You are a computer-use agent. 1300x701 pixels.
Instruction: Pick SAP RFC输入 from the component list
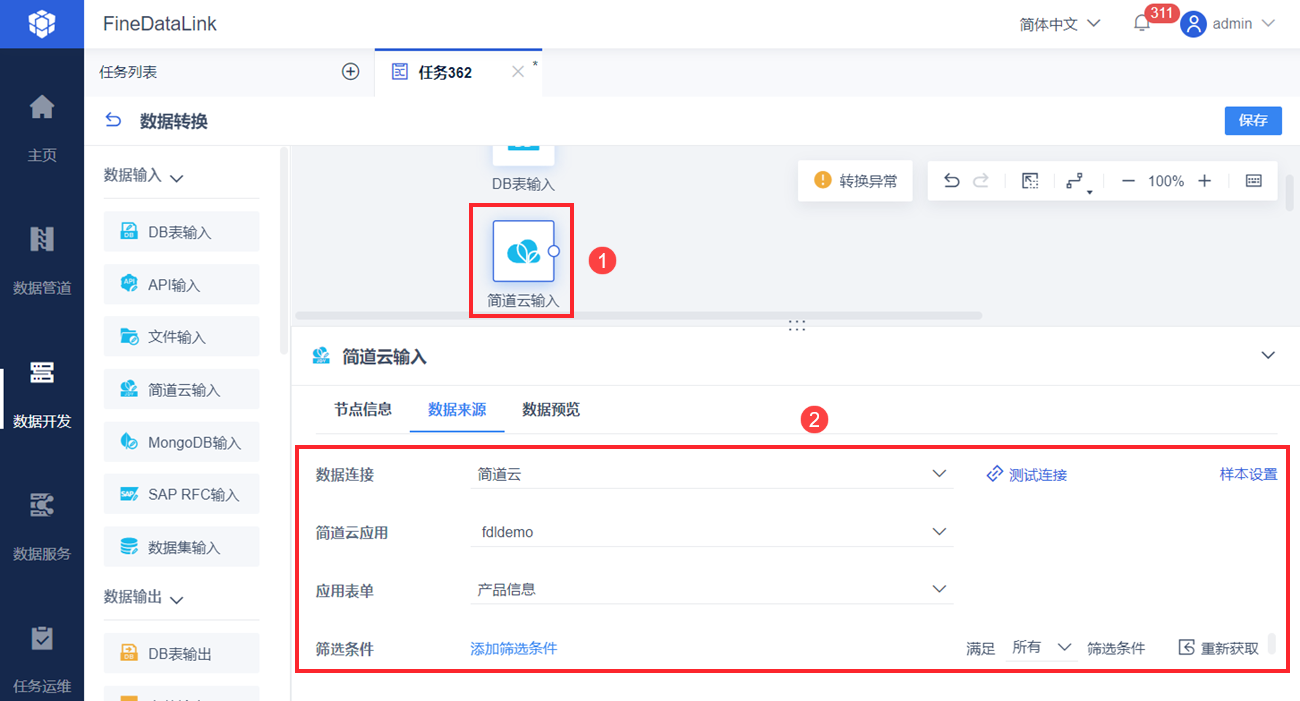181,494
